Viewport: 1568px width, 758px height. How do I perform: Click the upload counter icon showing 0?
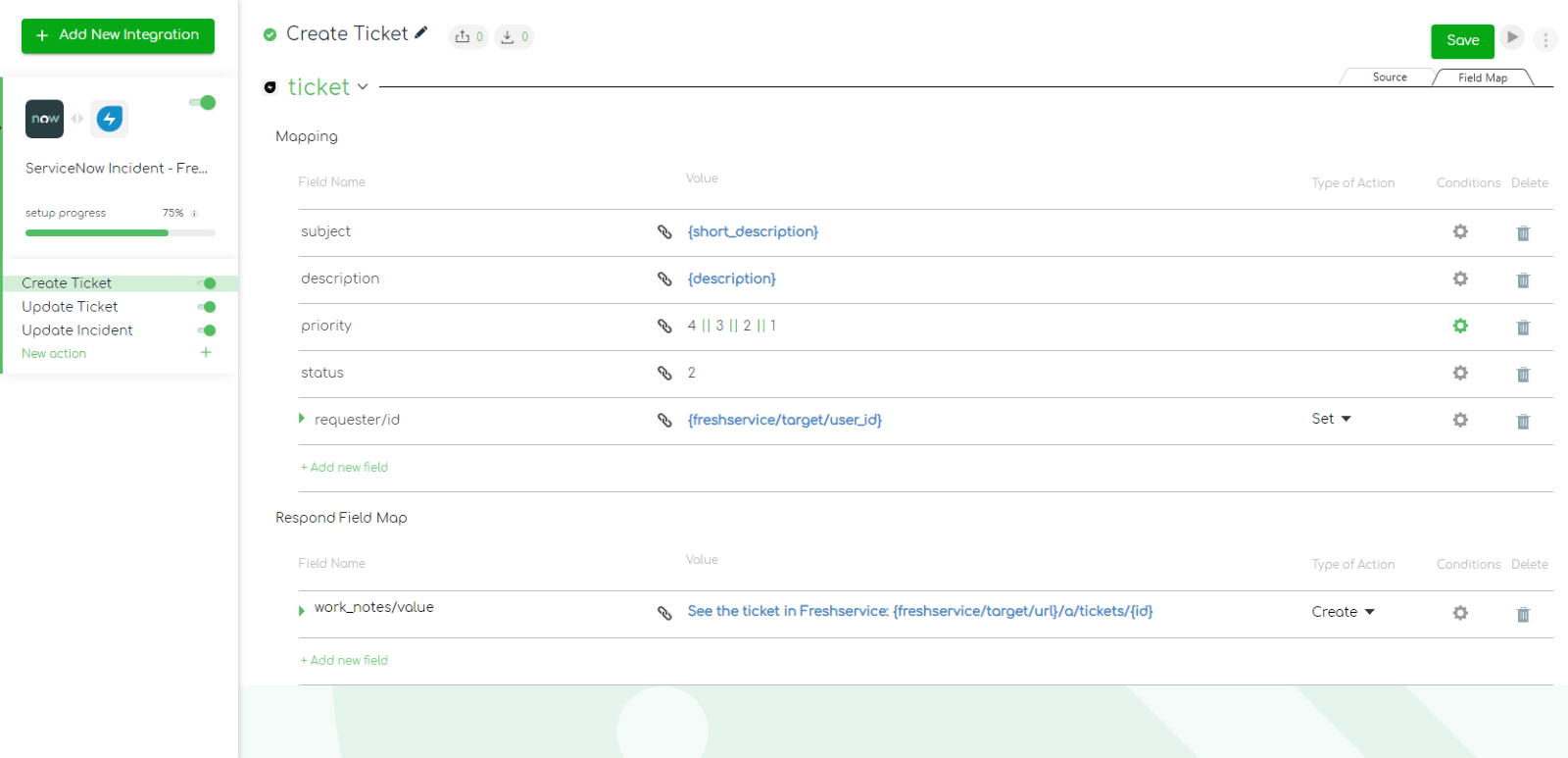pyautogui.click(x=468, y=37)
